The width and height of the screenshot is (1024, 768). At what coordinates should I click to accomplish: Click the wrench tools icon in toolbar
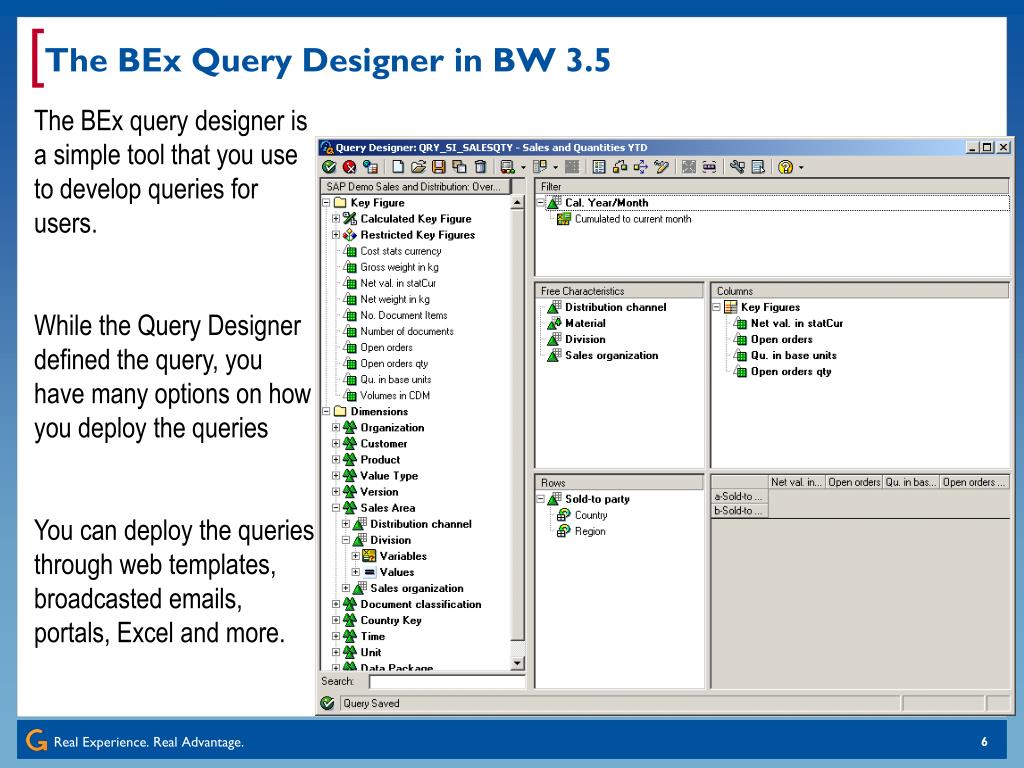click(x=737, y=167)
